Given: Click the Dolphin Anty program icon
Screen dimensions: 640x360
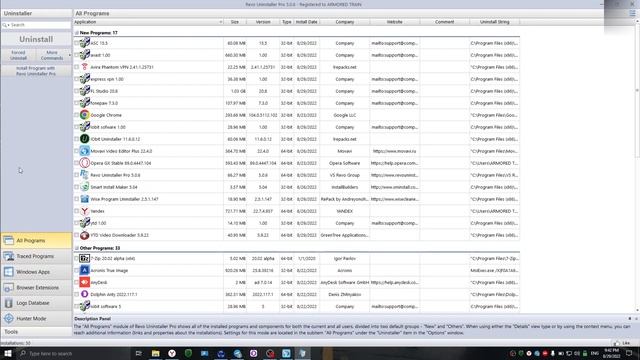Looking at the screenshot, I should pos(84,294).
